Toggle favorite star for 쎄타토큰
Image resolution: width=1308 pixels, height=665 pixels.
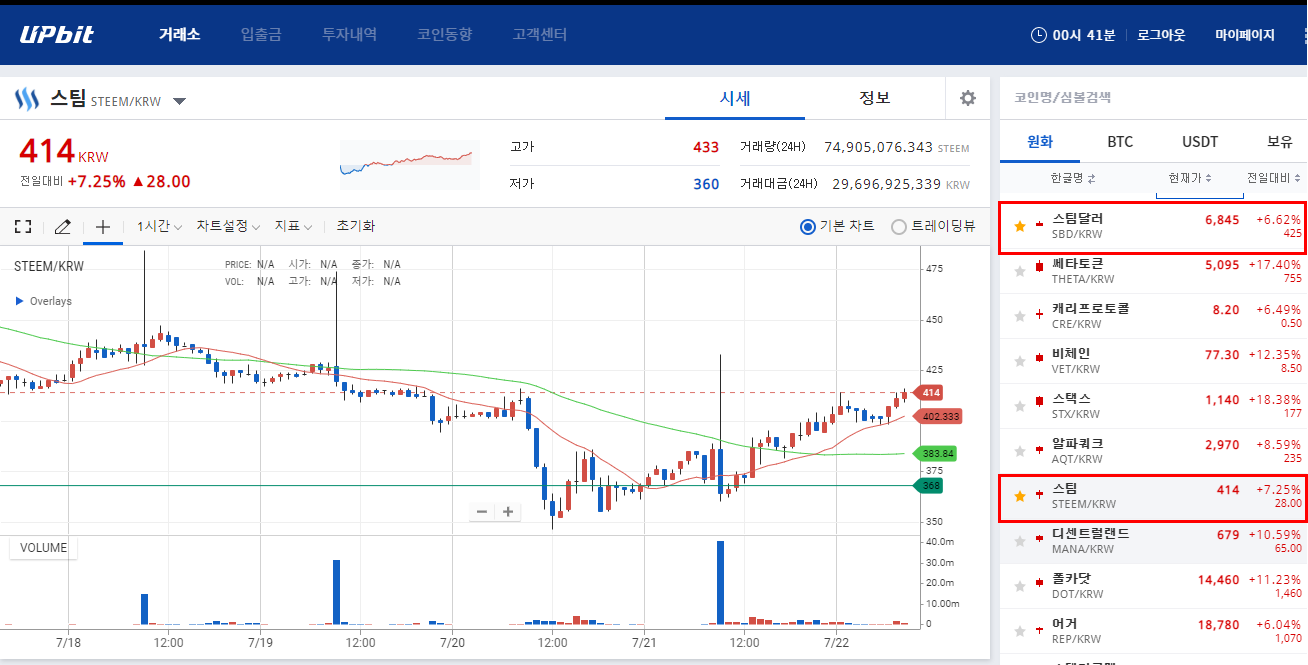click(1020, 271)
